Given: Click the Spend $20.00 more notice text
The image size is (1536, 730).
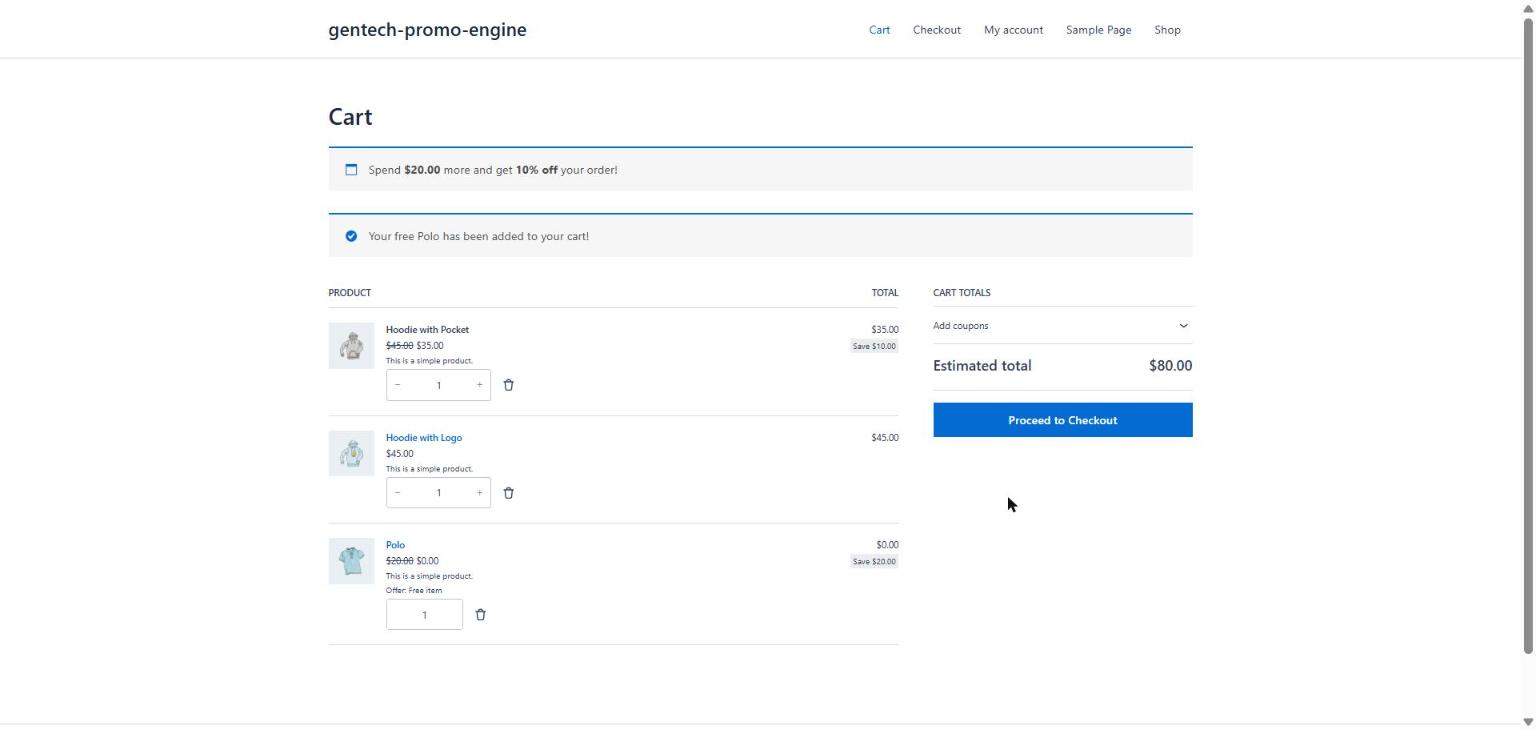Looking at the screenshot, I should click(x=493, y=170).
